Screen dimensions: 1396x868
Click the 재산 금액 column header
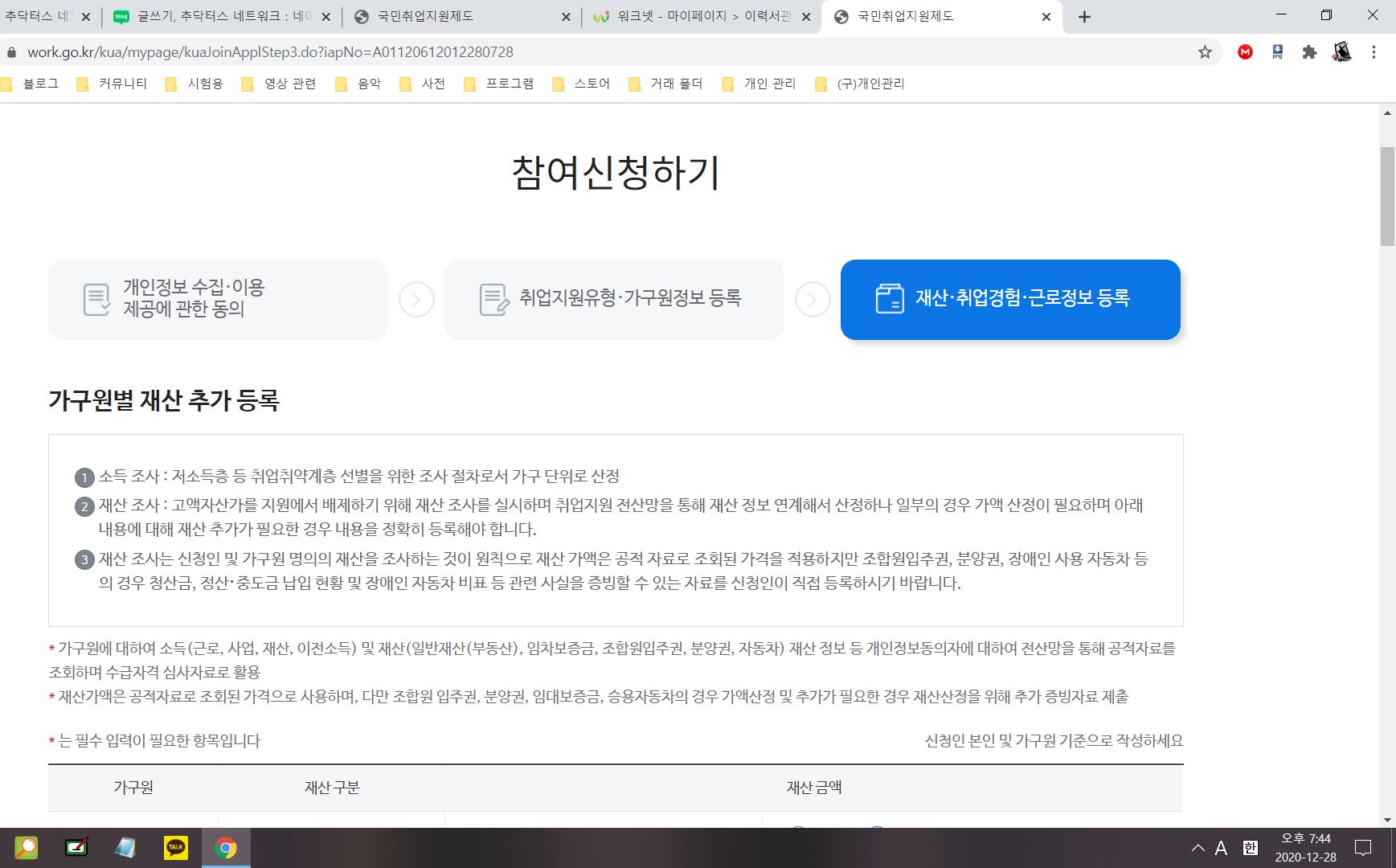[813, 788]
